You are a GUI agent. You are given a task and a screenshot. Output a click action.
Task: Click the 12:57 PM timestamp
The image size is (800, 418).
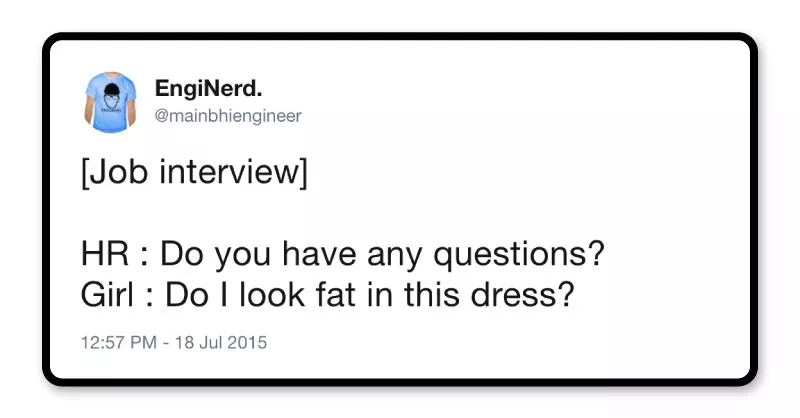pos(118,342)
